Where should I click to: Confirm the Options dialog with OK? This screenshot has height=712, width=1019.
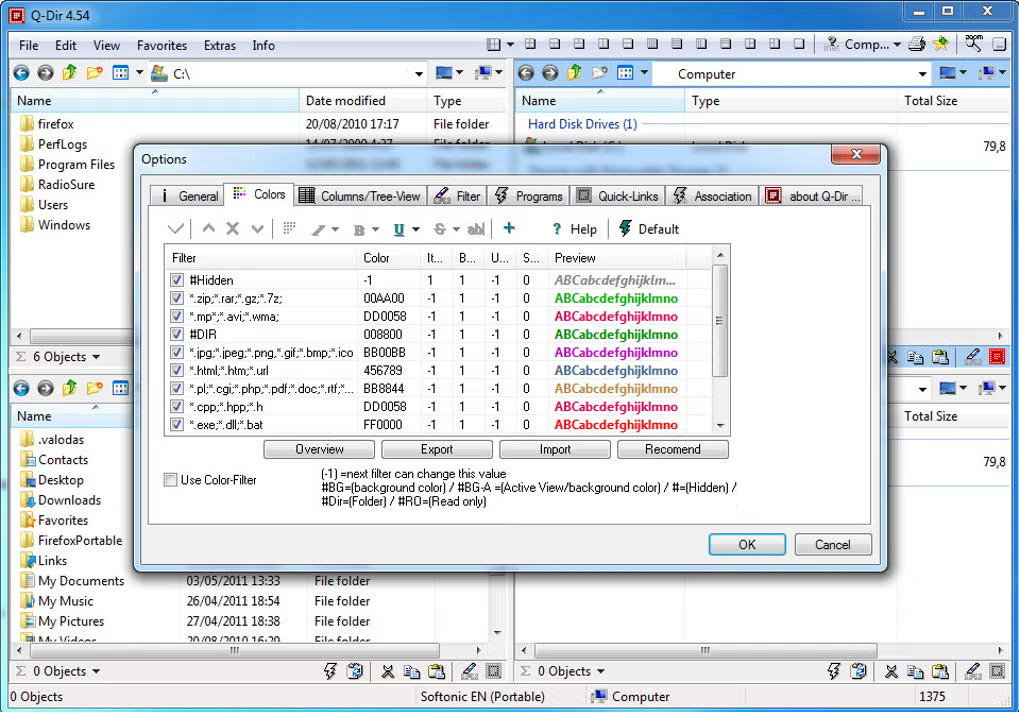coord(747,544)
